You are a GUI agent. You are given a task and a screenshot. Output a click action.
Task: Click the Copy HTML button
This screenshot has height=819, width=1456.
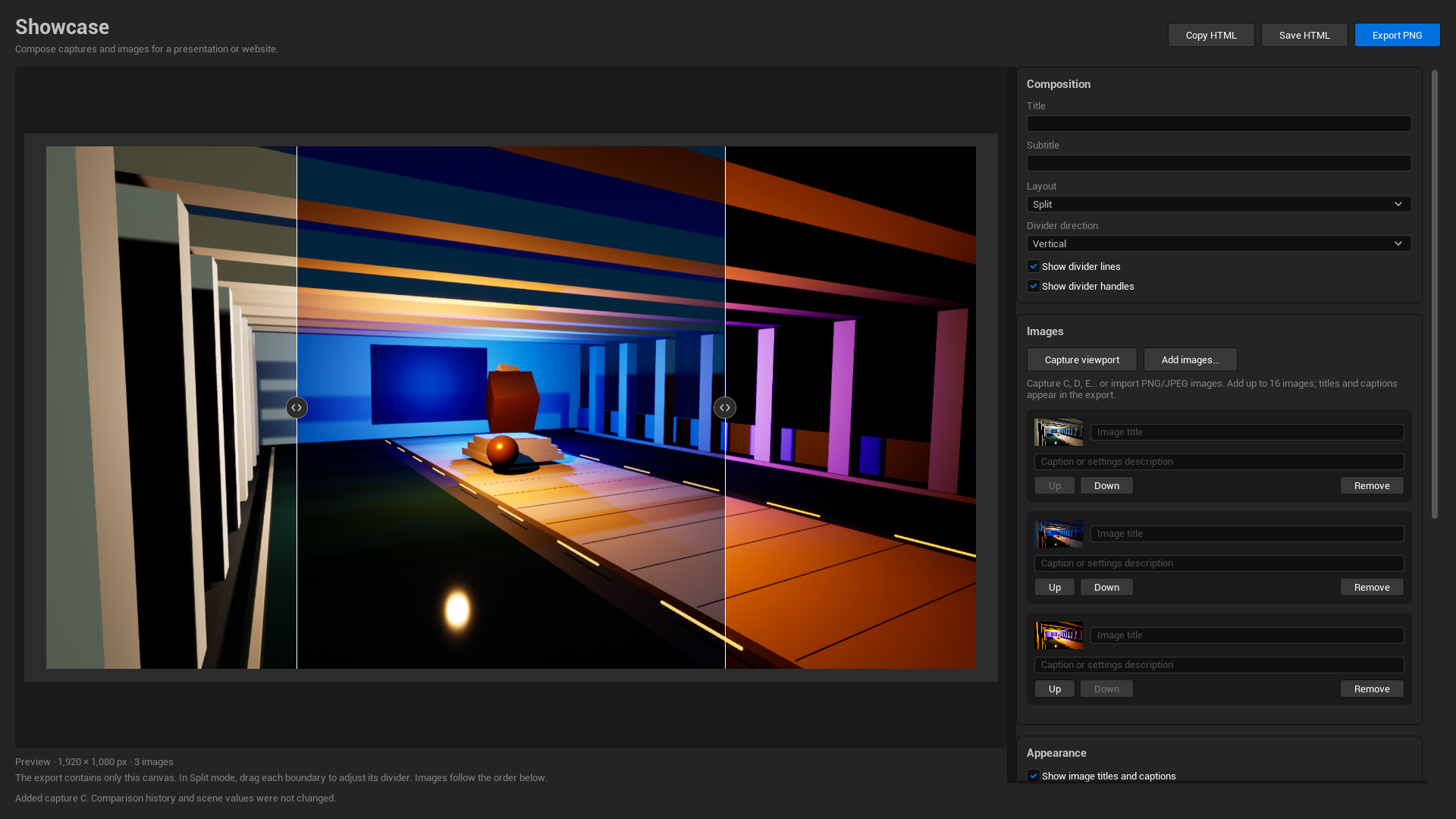[x=1211, y=35]
